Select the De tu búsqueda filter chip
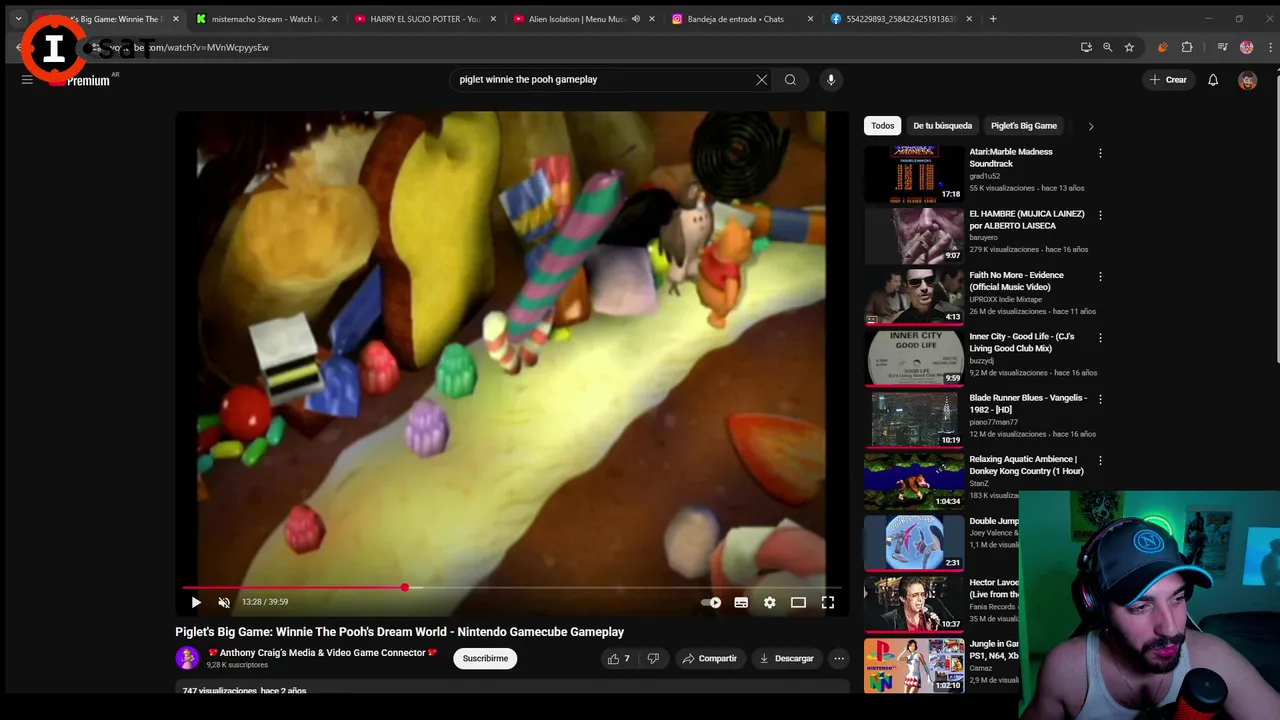This screenshot has height=720, width=1280. click(942, 126)
